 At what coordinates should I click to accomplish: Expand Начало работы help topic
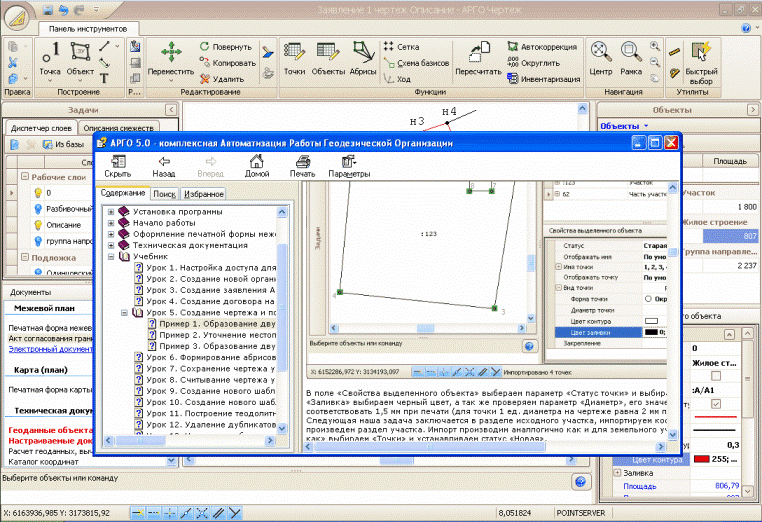tap(111, 223)
